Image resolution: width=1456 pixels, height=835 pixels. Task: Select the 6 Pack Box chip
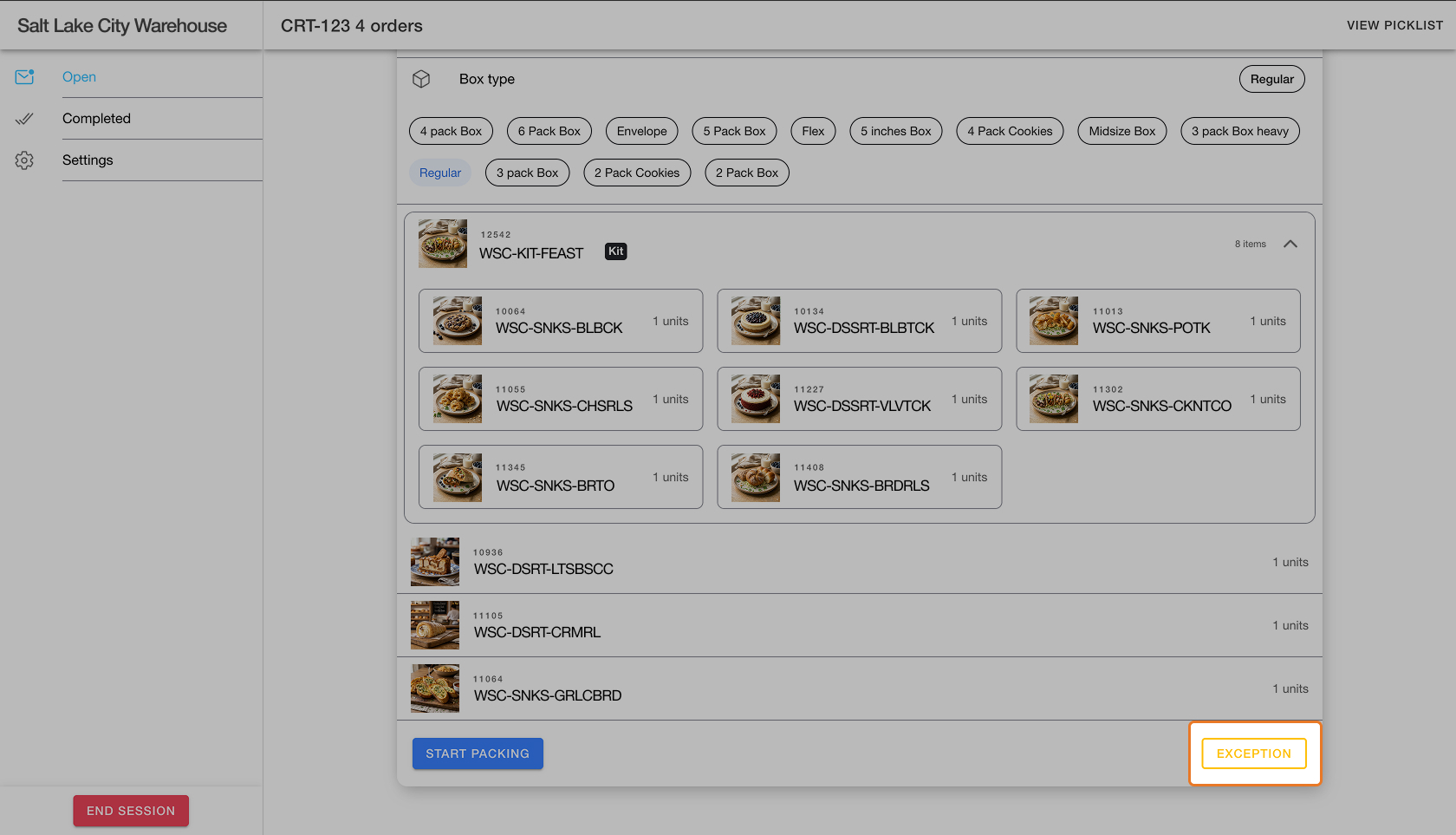(549, 131)
